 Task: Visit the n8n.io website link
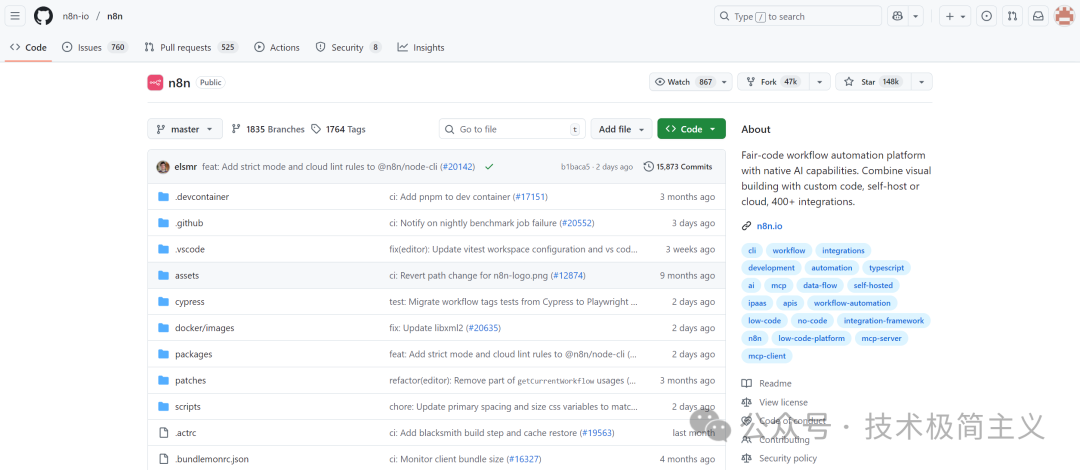click(769, 225)
